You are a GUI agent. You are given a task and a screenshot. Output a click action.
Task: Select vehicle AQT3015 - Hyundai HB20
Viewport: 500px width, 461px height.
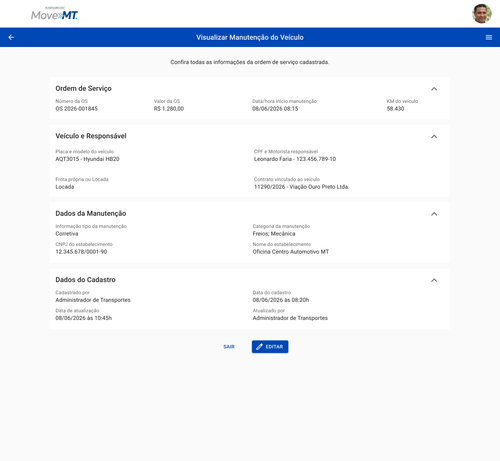click(x=87, y=159)
